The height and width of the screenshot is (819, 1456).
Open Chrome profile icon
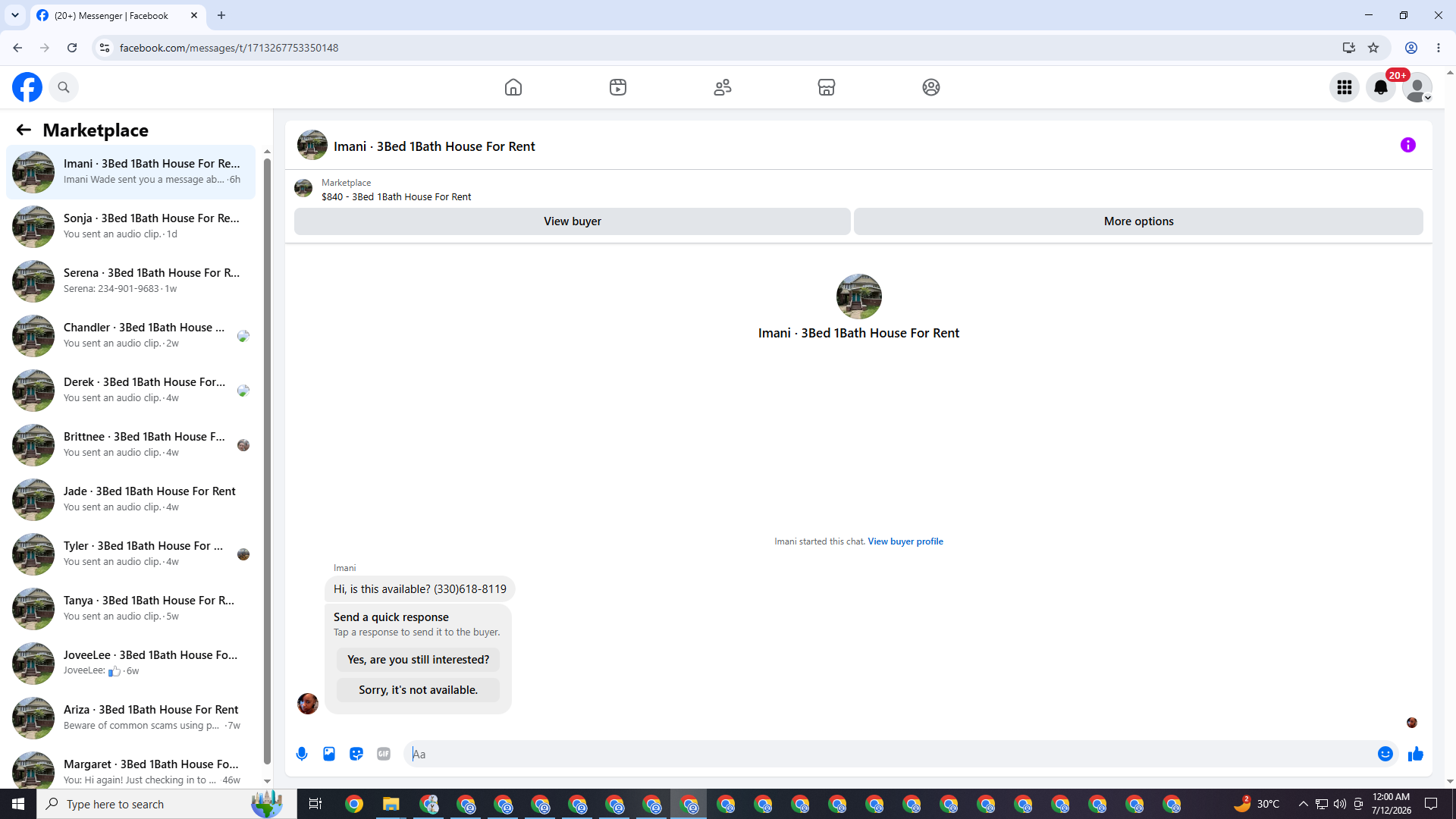pyautogui.click(x=1411, y=48)
